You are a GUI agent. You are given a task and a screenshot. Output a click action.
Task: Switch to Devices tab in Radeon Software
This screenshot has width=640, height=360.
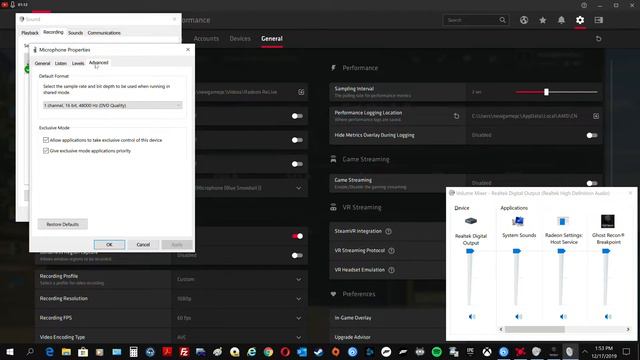(240, 38)
